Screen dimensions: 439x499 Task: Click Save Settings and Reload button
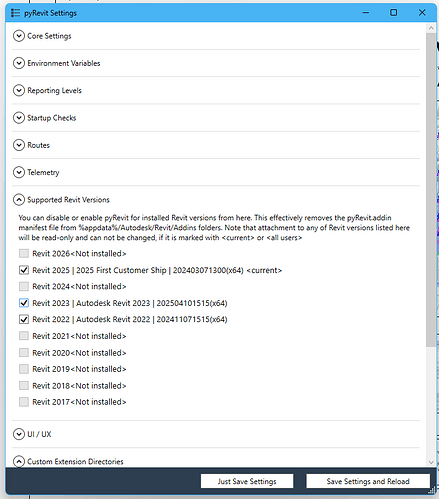click(x=368, y=481)
